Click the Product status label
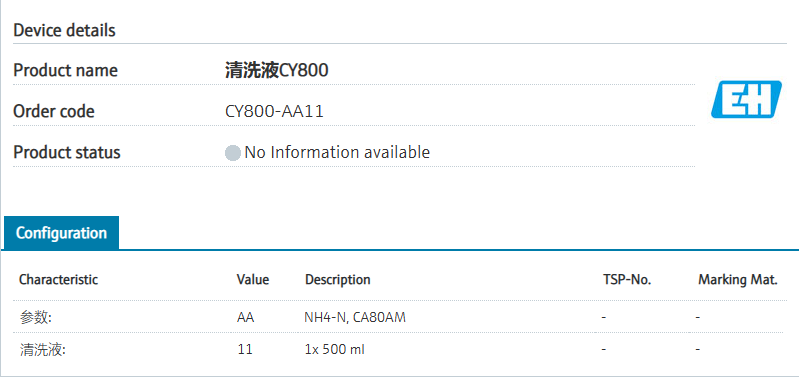The height and width of the screenshot is (378, 799). (67, 152)
